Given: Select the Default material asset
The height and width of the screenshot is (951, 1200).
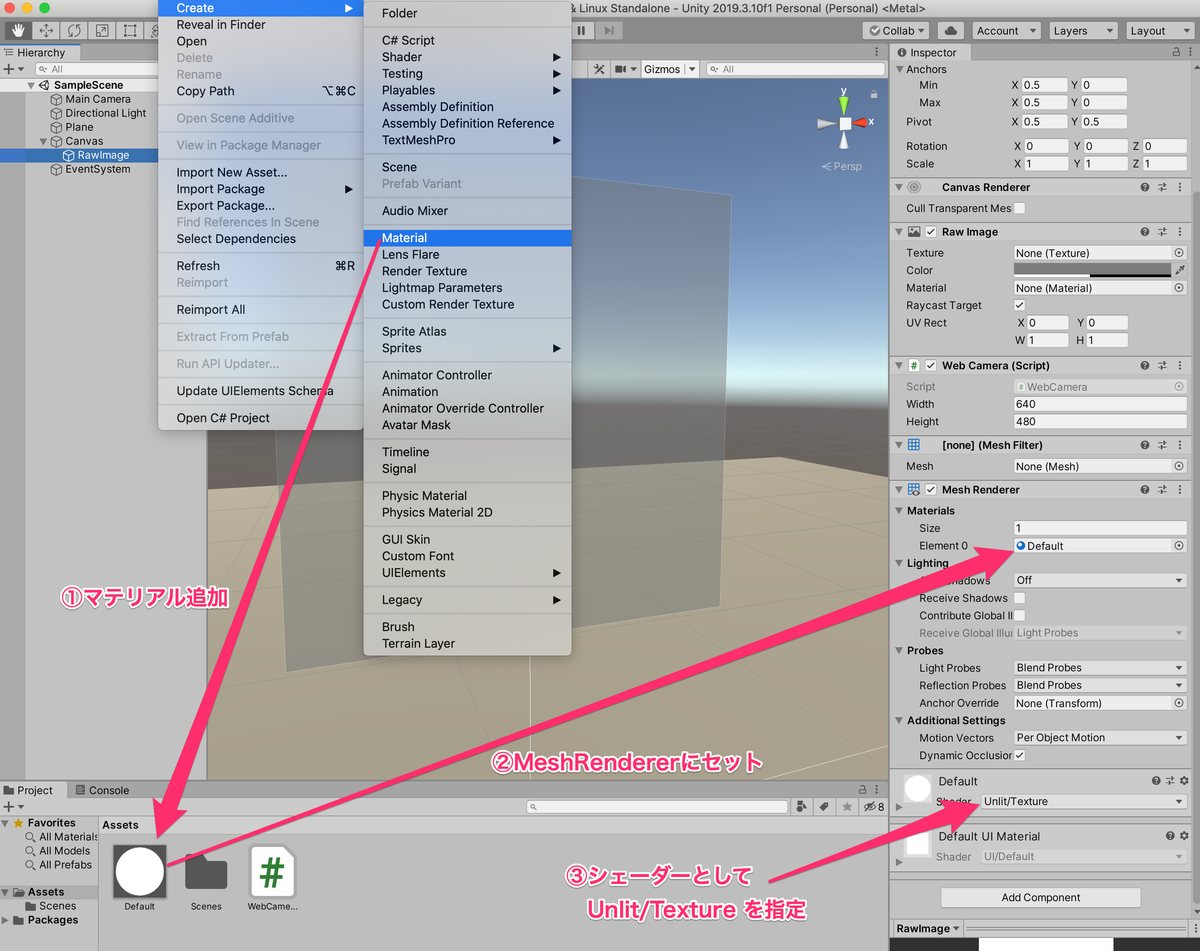Looking at the screenshot, I should 140,876.
